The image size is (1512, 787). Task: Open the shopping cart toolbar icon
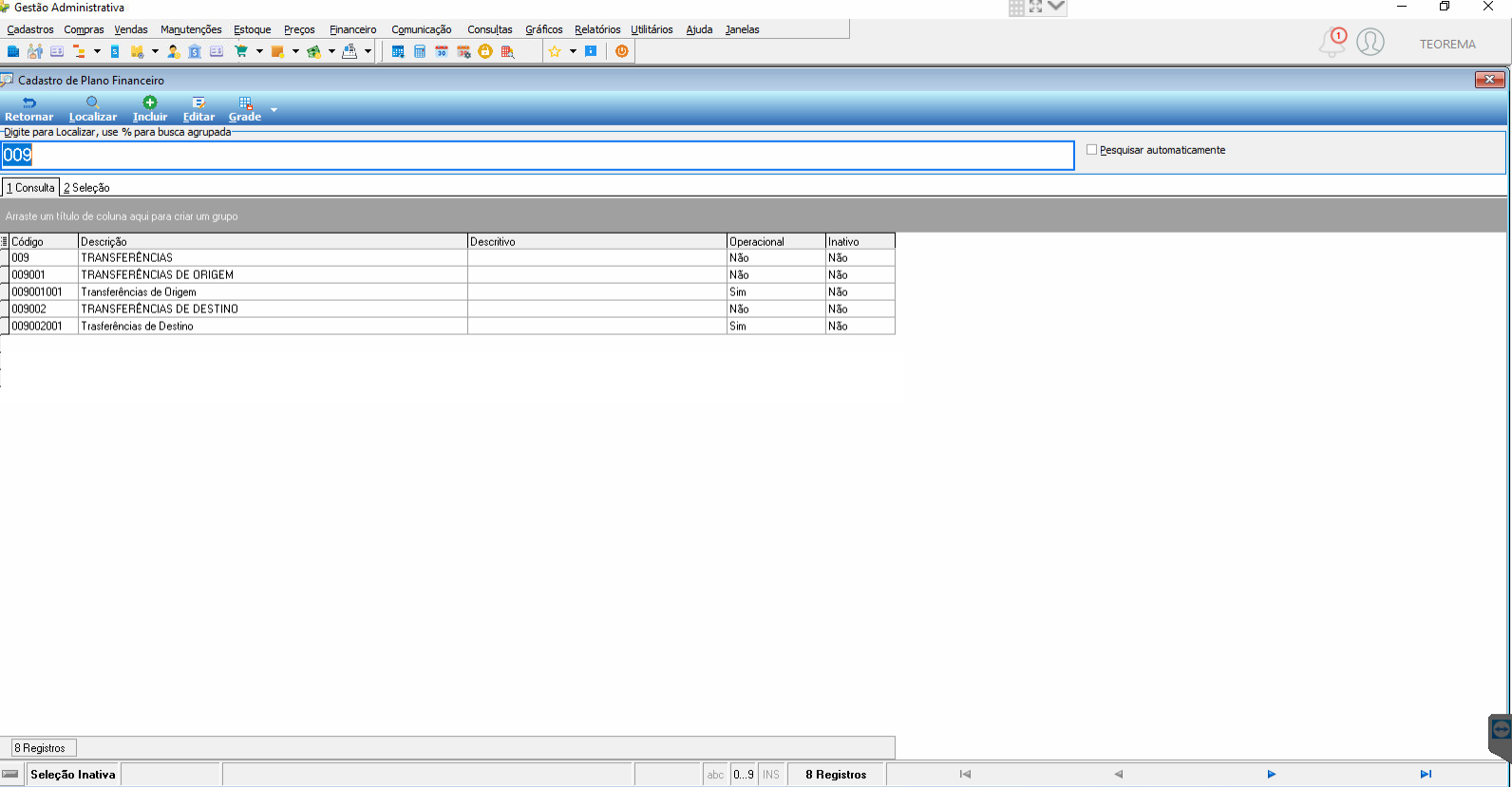click(241, 51)
